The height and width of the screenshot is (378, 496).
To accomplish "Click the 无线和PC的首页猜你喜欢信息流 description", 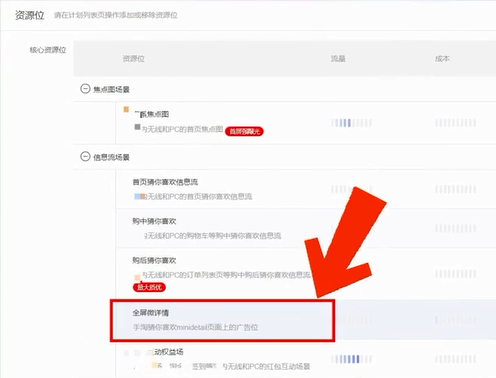I will [199, 197].
